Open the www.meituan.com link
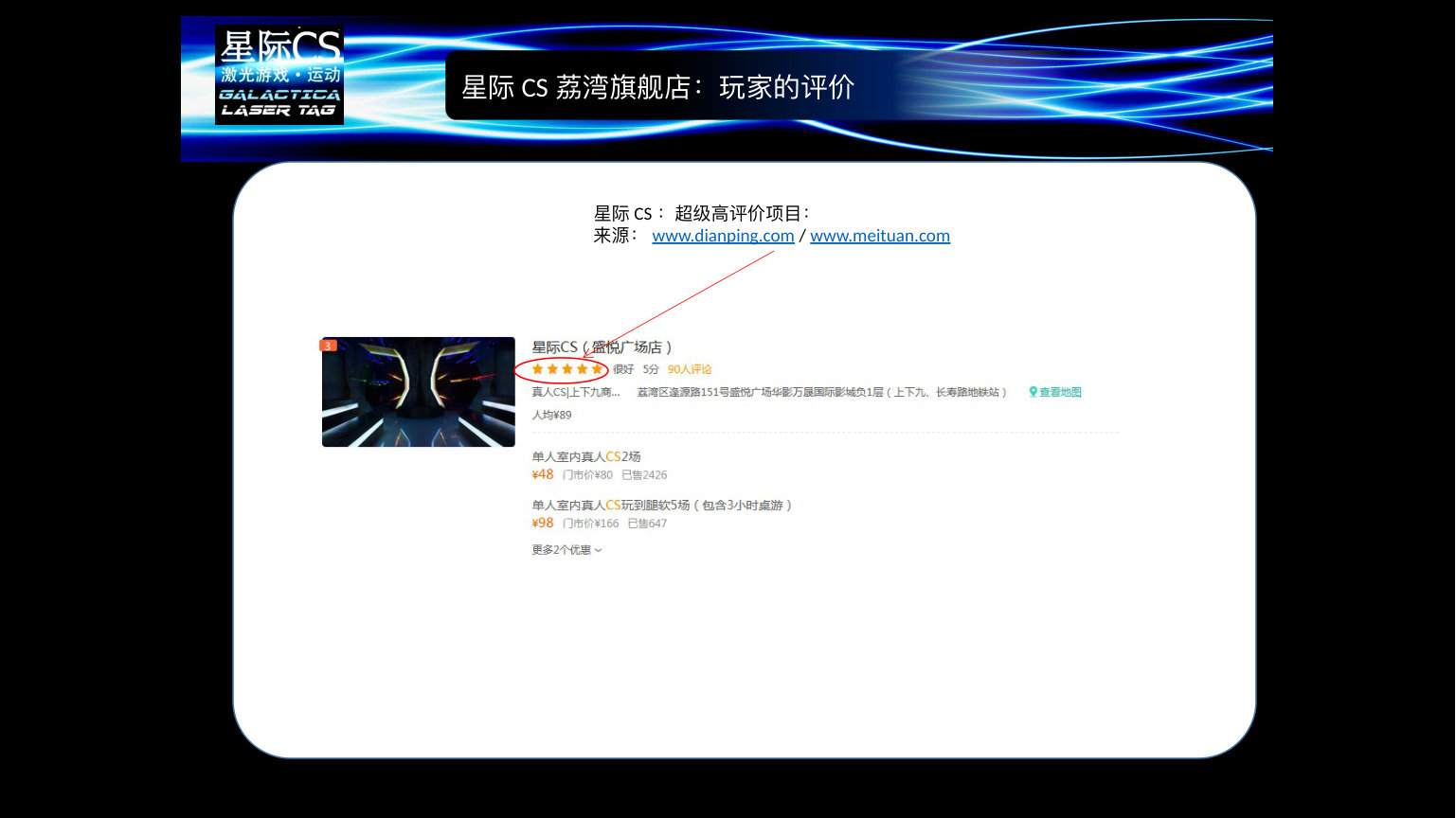This screenshot has height=818, width=1456. point(880,236)
